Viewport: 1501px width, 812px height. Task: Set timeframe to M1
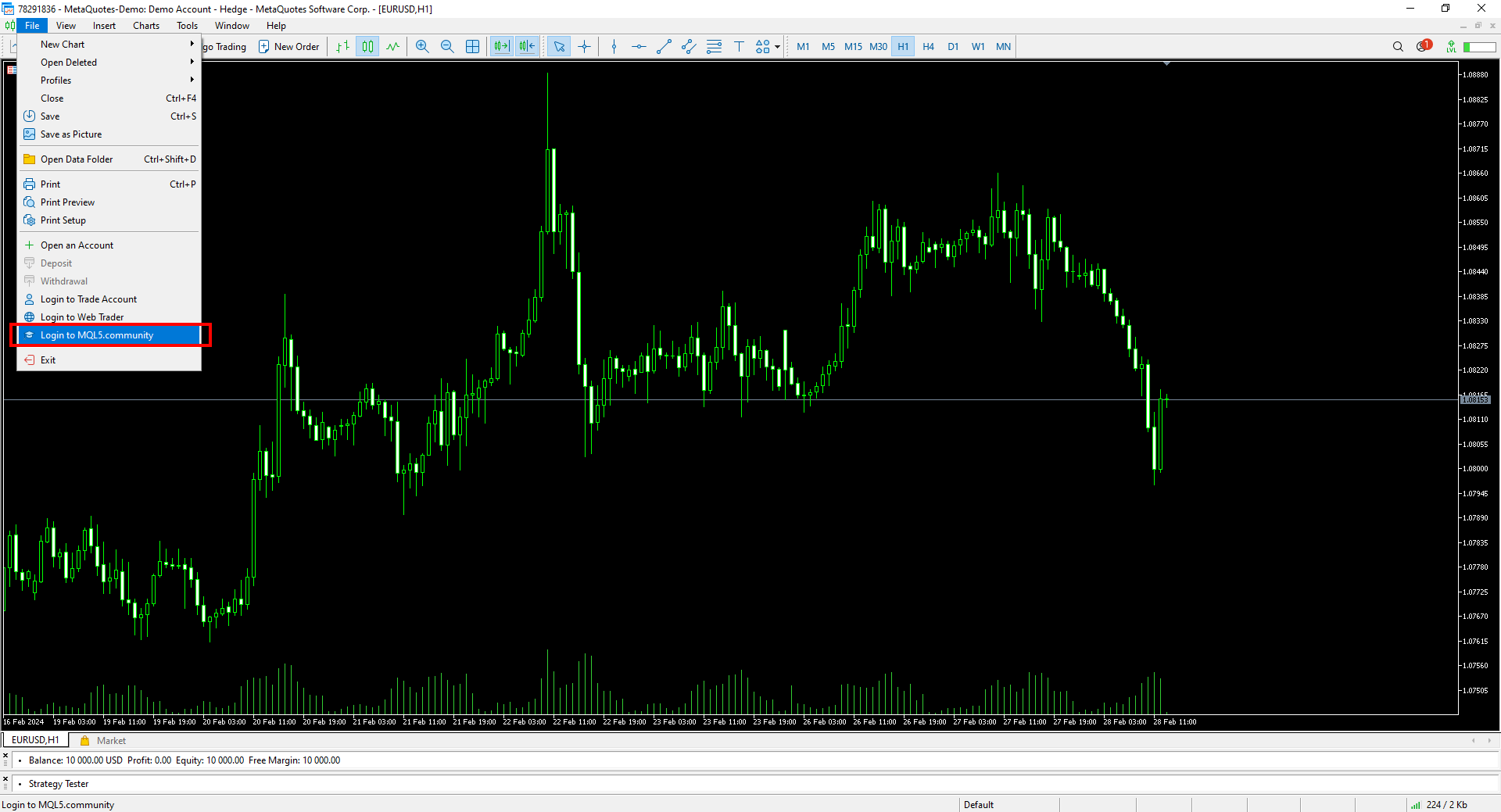tap(803, 47)
